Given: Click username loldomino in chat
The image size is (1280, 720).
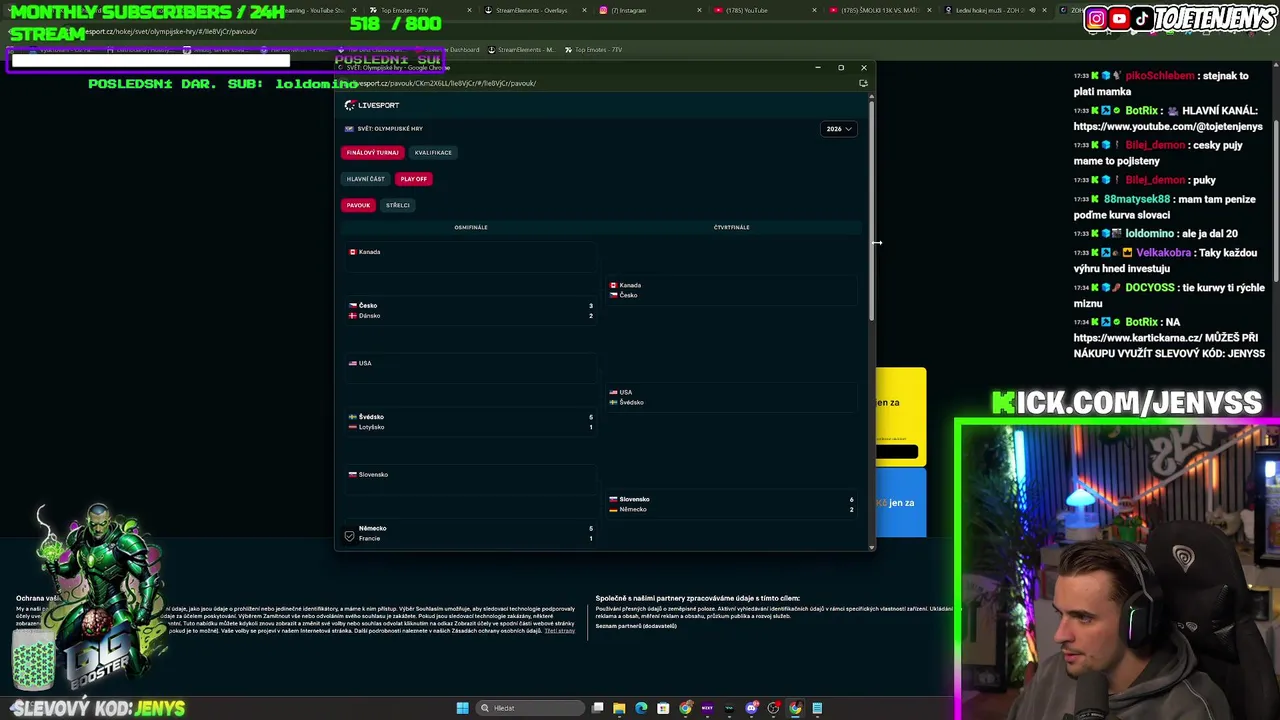Looking at the screenshot, I should [1152, 234].
